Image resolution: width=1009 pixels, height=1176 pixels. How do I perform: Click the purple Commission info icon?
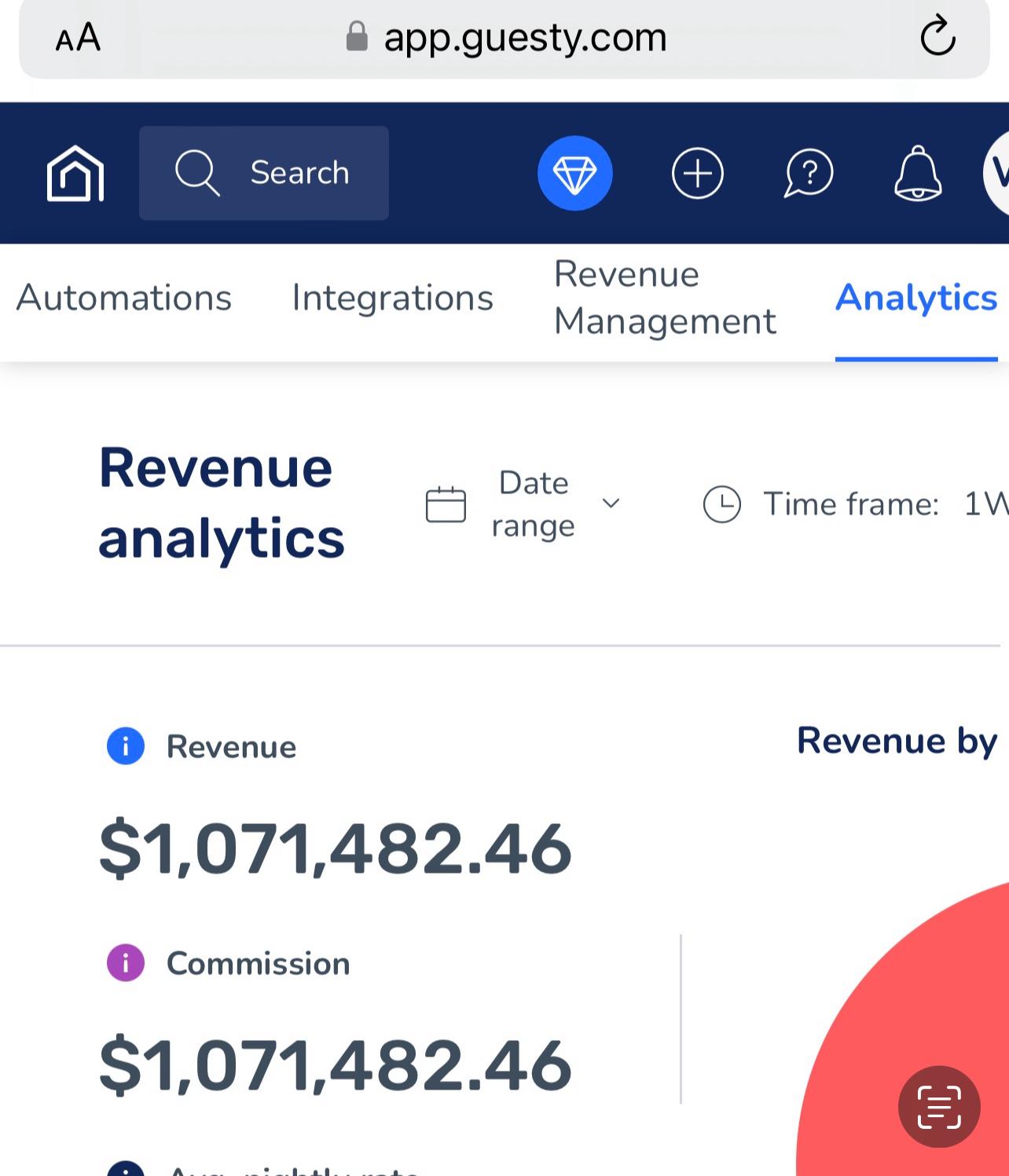(x=126, y=963)
